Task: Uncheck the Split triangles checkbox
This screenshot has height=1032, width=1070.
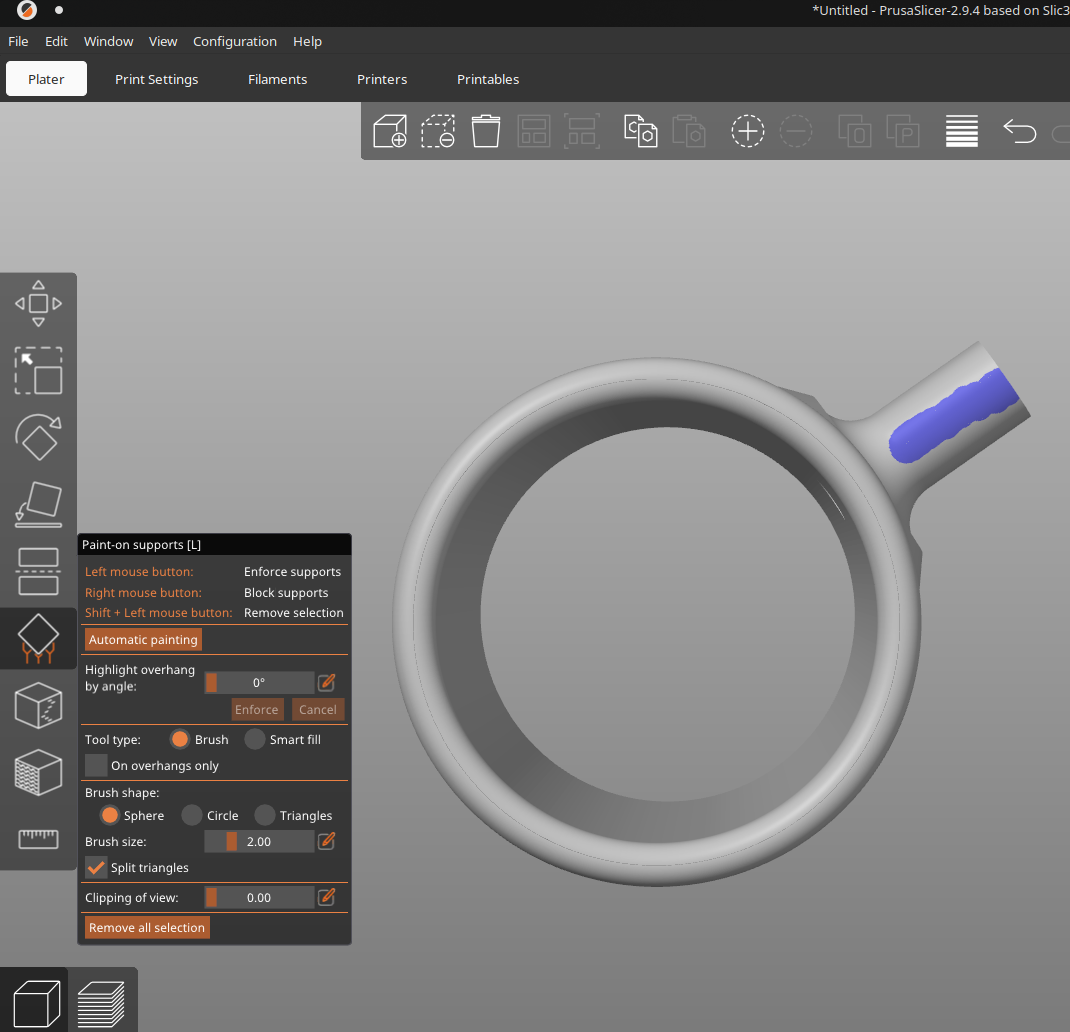Action: click(96, 868)
